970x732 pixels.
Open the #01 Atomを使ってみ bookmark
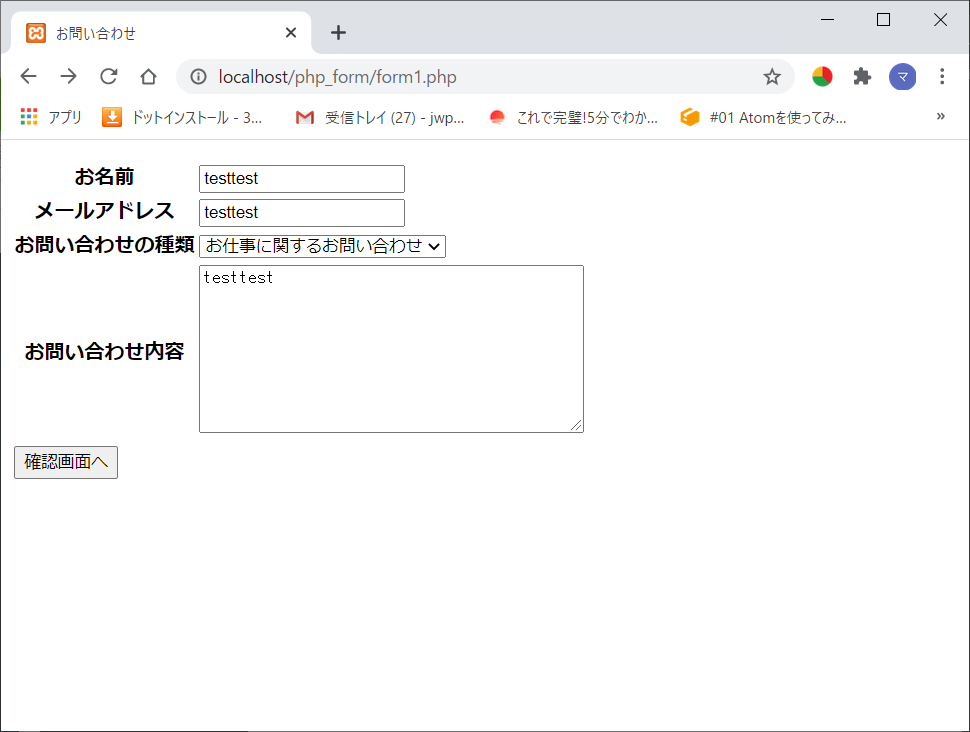click(x=763, y=117)
